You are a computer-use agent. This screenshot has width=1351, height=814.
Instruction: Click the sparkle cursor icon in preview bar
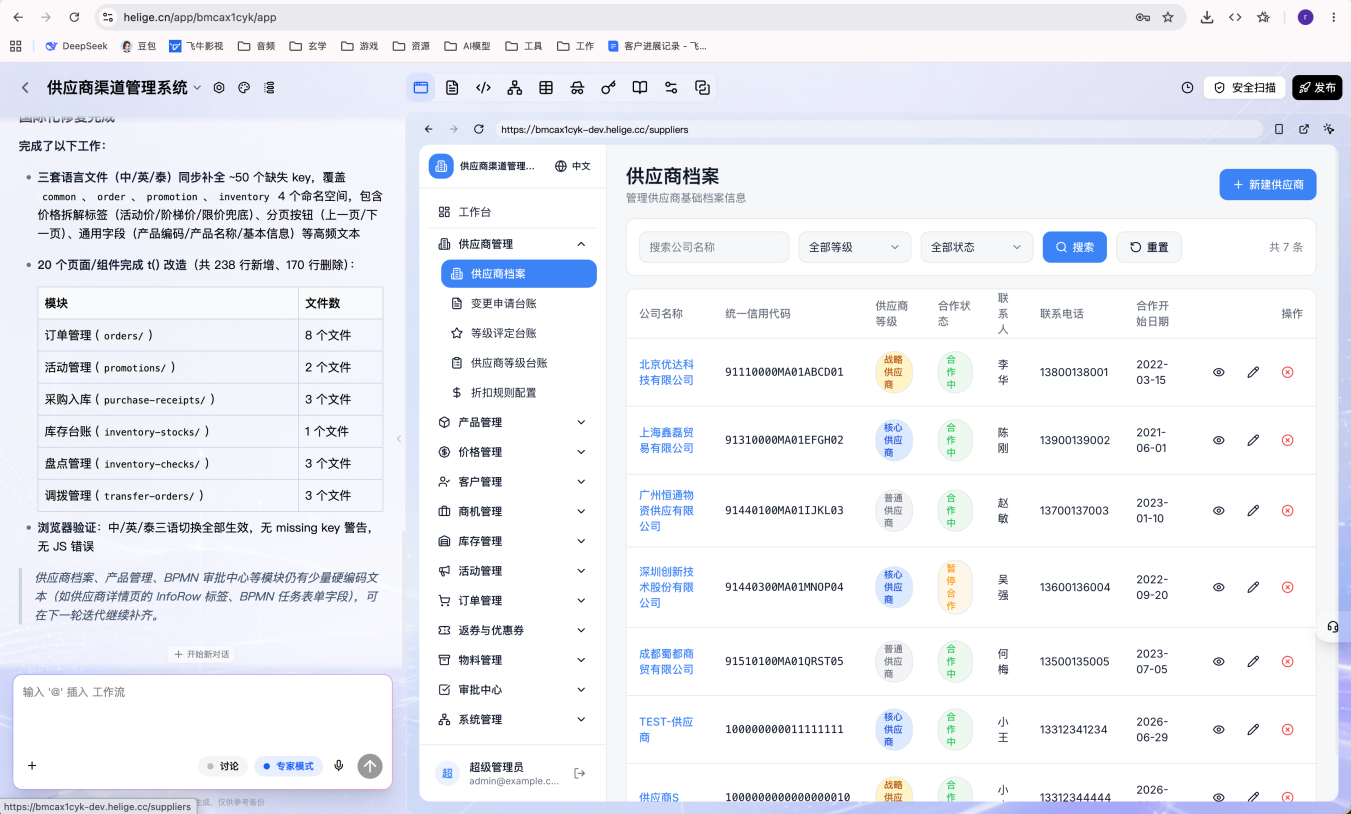pyautogui.click(x=1329, y=129)
